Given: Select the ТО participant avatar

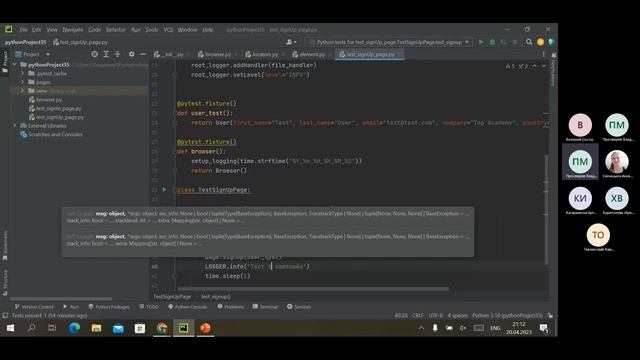Looking at the screenshot, I should click(x=598, y=235).
